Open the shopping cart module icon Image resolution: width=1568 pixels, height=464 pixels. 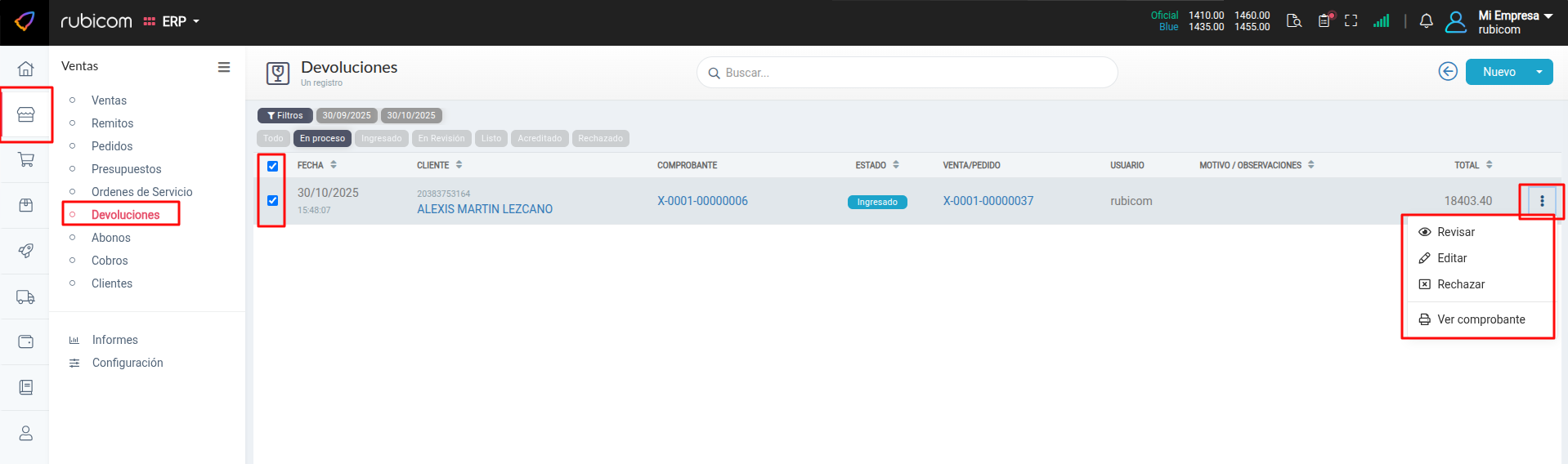(25, 160)
